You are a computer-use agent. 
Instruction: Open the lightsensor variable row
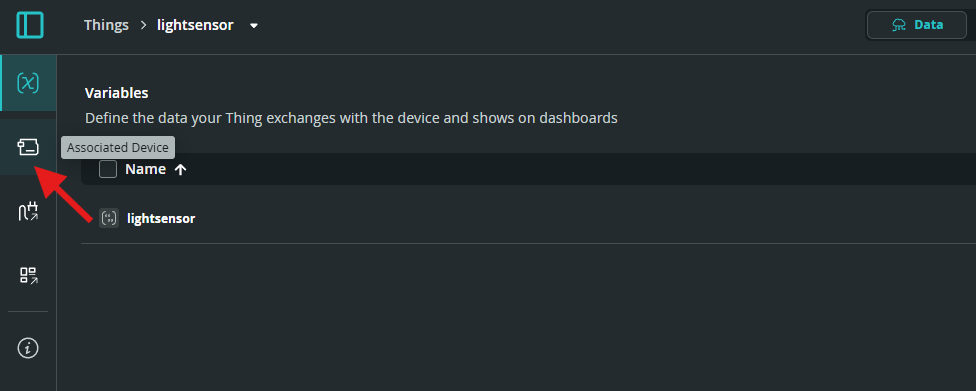click(x=528, y=219)
